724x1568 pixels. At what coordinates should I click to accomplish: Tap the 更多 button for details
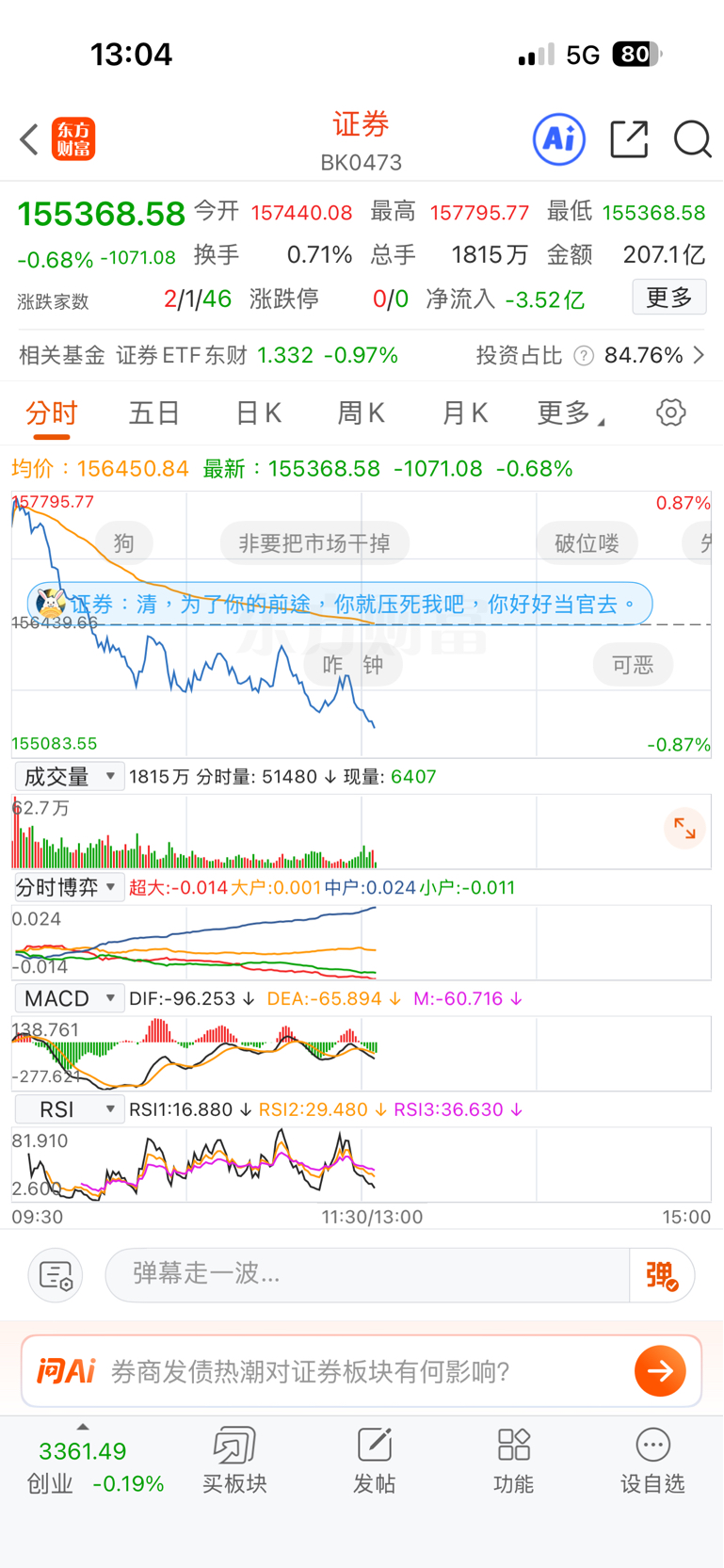point(668,298)
